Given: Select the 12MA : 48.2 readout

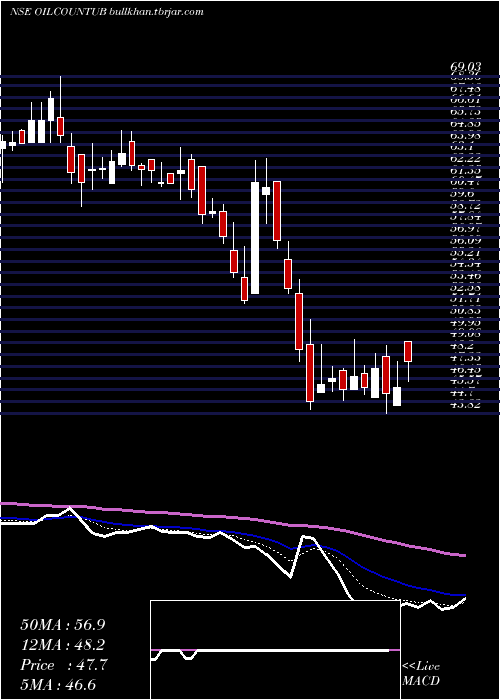Looking at the screenshot, I should click(62, 645).
